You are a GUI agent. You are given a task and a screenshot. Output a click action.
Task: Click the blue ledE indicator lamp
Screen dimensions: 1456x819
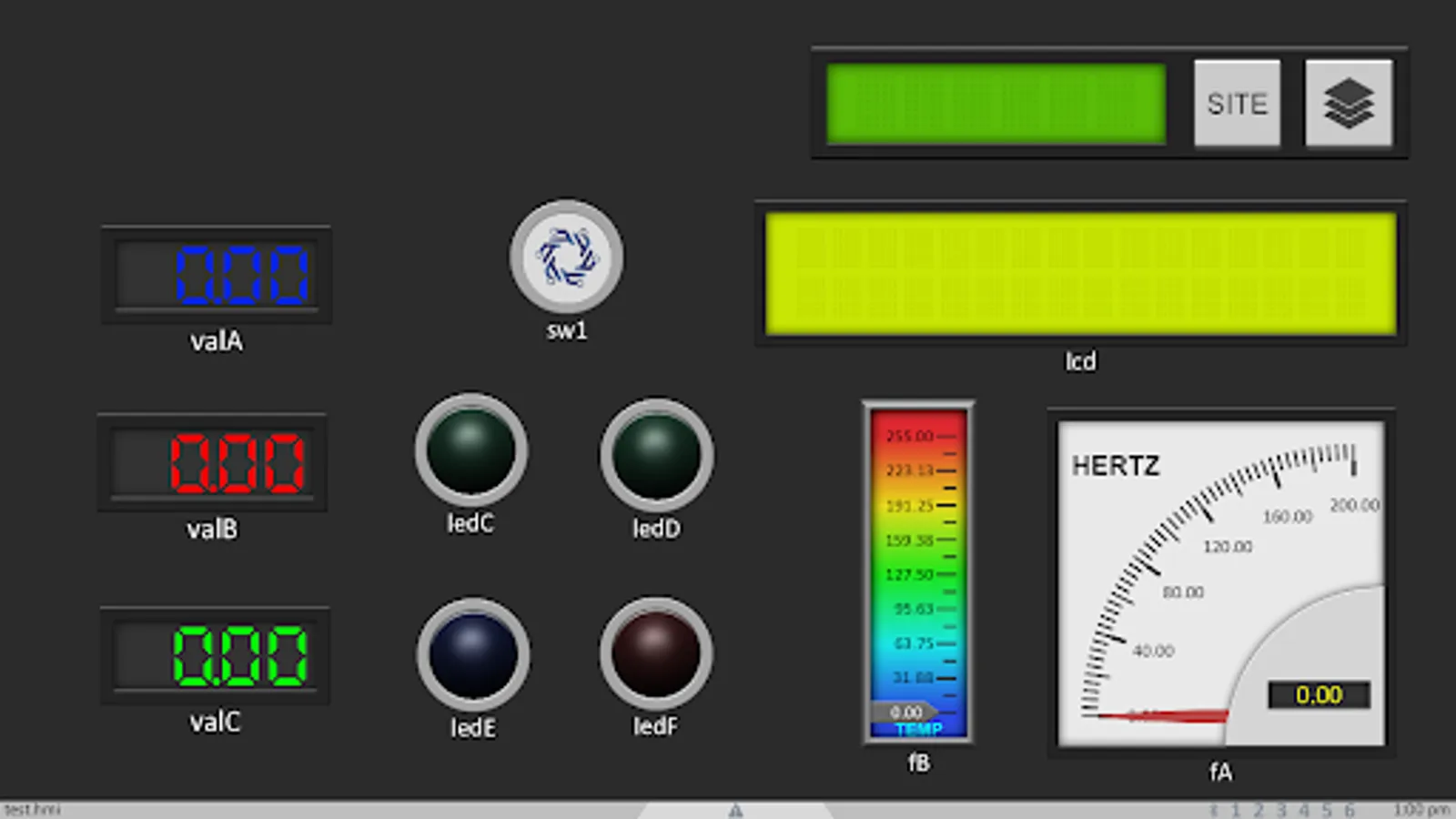point(473,654)
